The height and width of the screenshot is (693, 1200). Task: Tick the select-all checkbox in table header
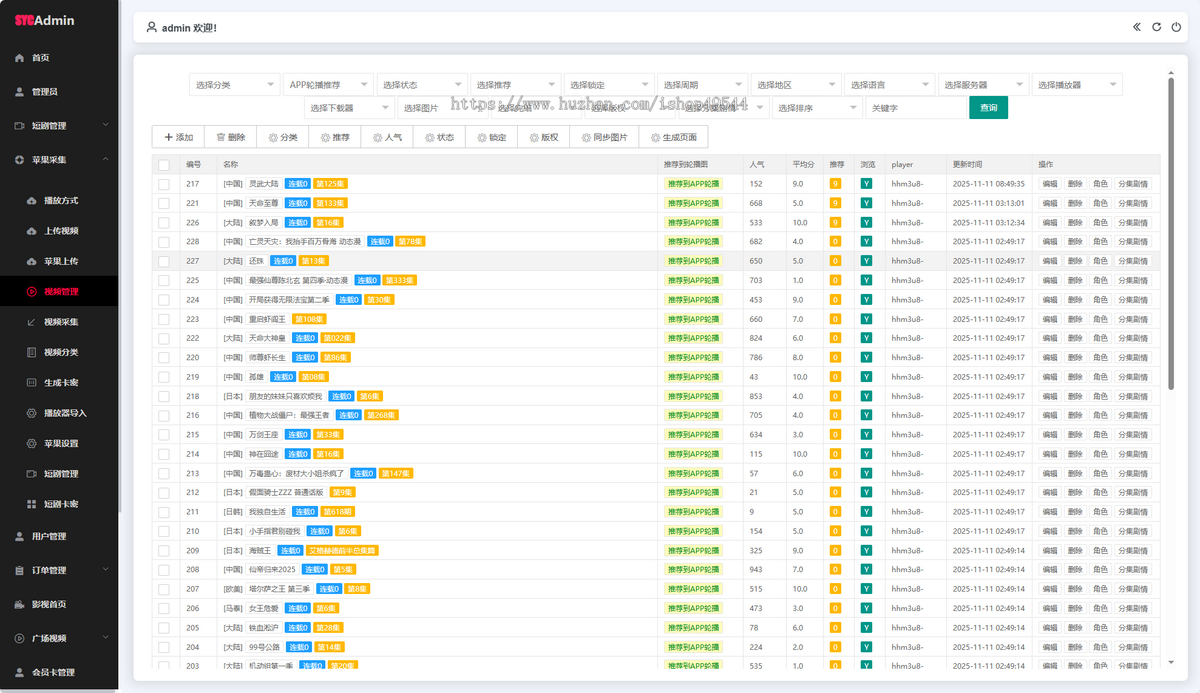(164, 165)
